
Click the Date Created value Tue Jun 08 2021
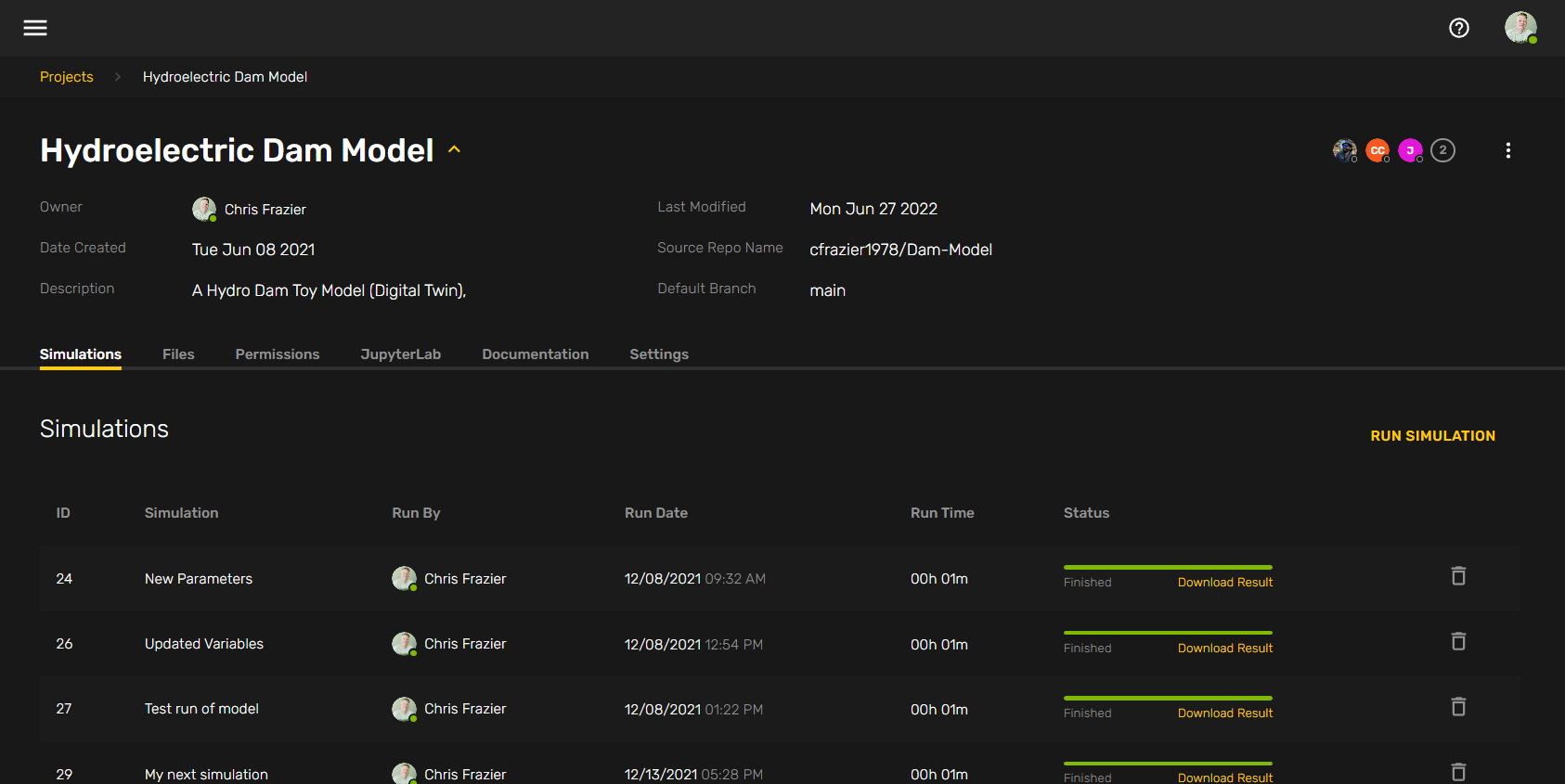coord(253,250)
